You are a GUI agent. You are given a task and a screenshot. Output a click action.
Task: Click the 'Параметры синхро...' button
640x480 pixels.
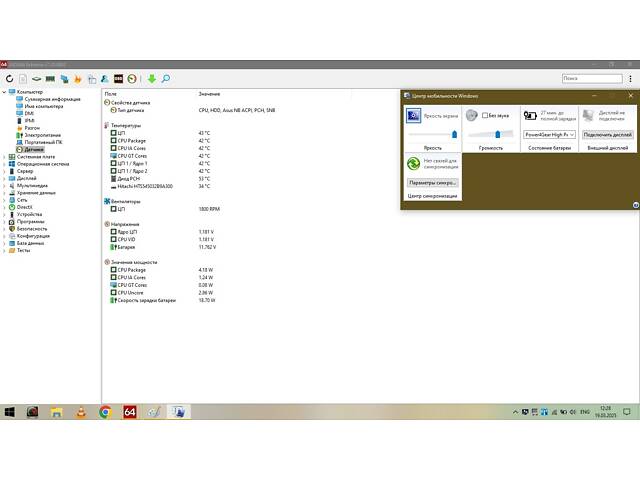[x=432, y=182]
